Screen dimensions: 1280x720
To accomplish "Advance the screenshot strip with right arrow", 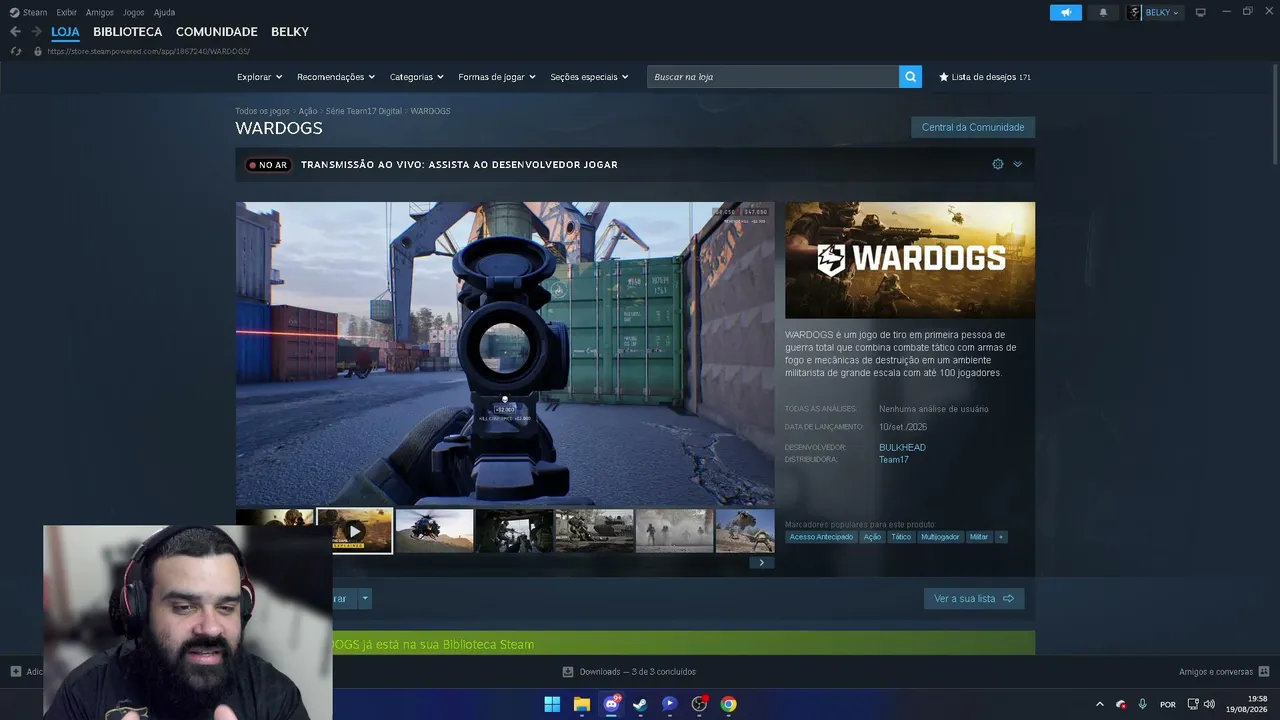I will [761, 563].
